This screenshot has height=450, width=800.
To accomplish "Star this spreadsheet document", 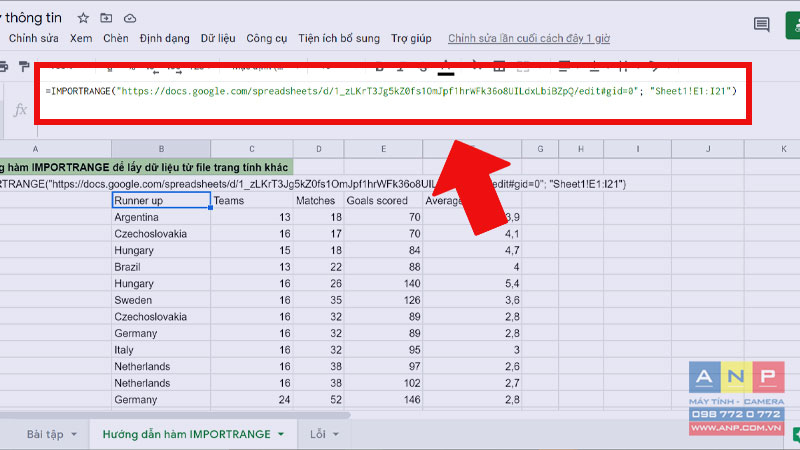I will coord(83,18).
